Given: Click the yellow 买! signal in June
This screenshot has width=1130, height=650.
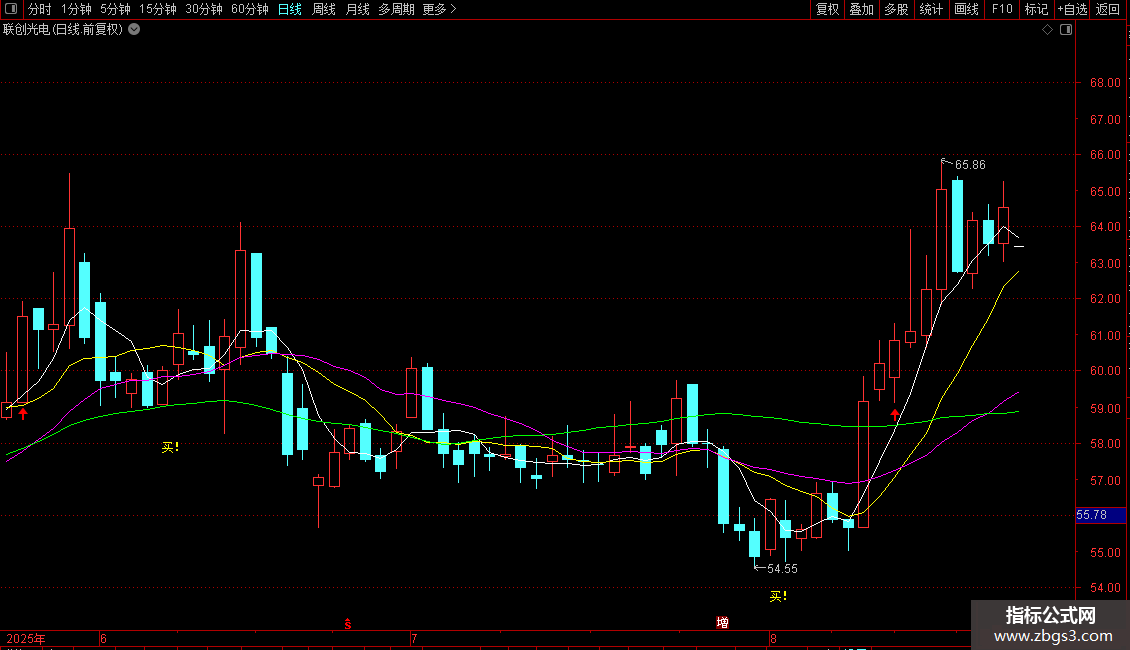Looking at the screenshot, I should (x=170, y=448).
